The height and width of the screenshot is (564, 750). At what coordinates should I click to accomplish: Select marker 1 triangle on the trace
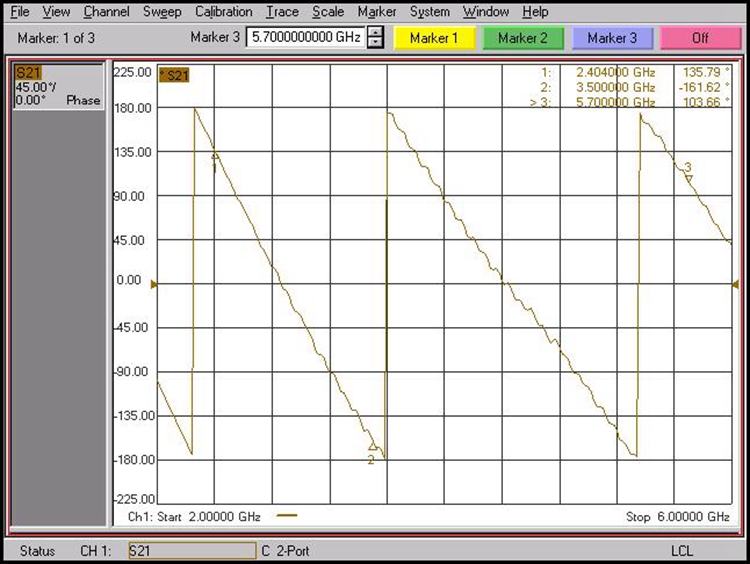point(215,155)
